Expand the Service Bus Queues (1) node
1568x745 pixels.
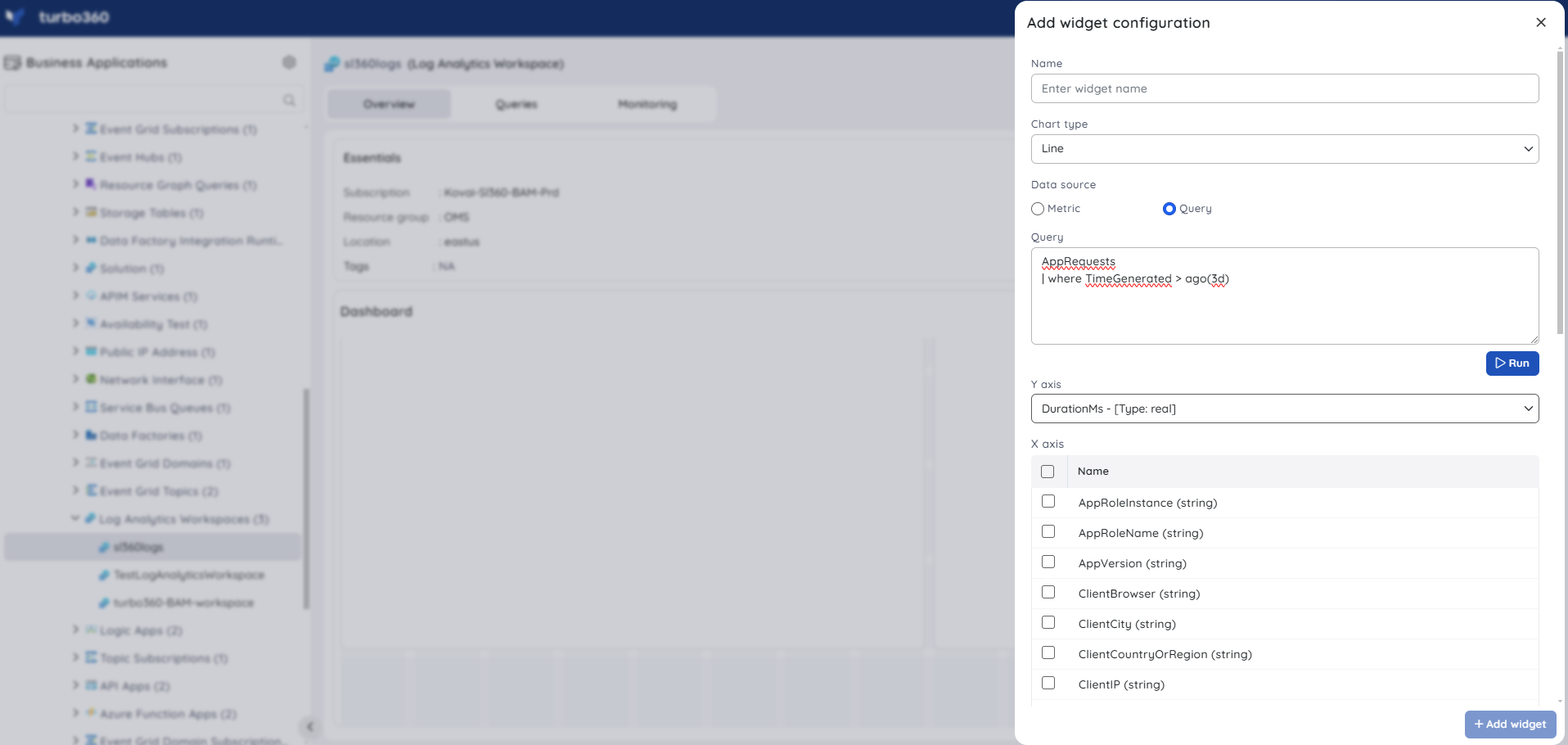[75, 407]
